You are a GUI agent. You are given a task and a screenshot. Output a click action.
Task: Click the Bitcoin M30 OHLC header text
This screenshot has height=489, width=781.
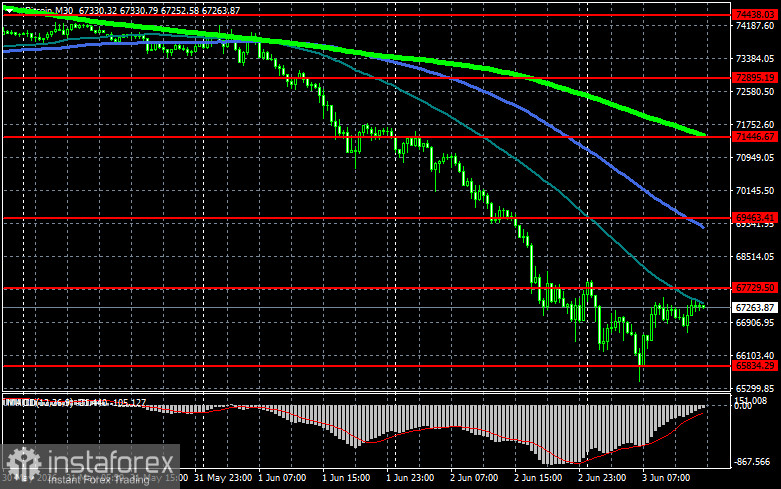click(132, 10)
